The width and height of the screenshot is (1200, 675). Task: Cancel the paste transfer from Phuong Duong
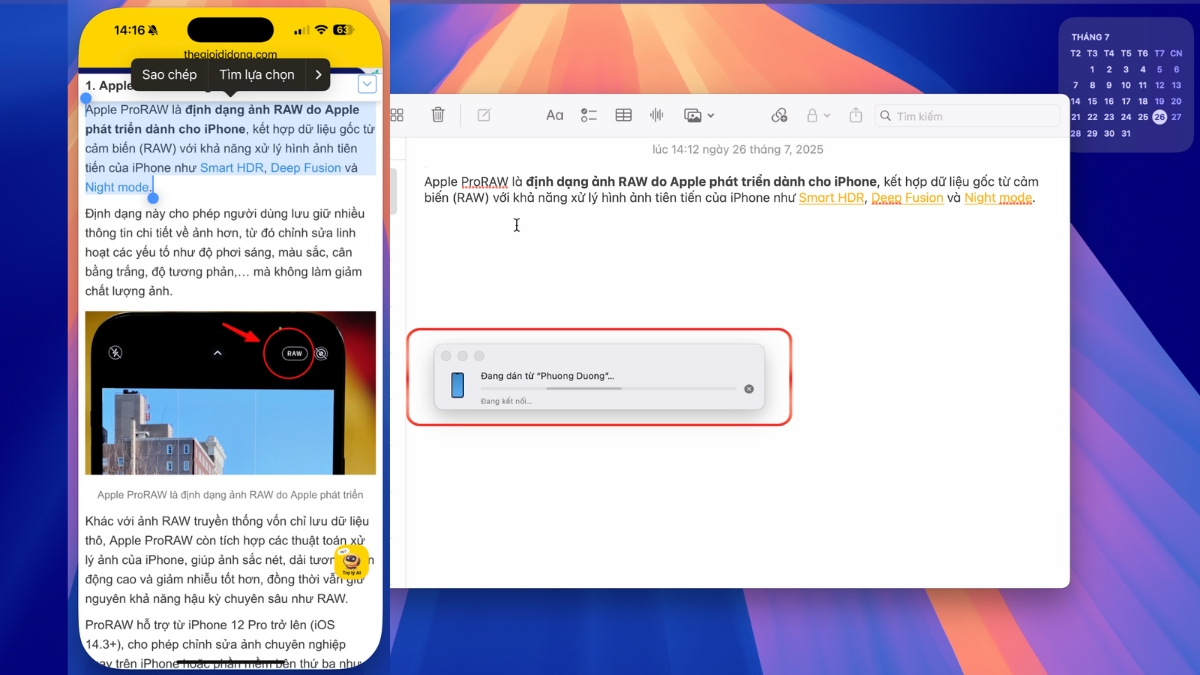coord(749,389)
